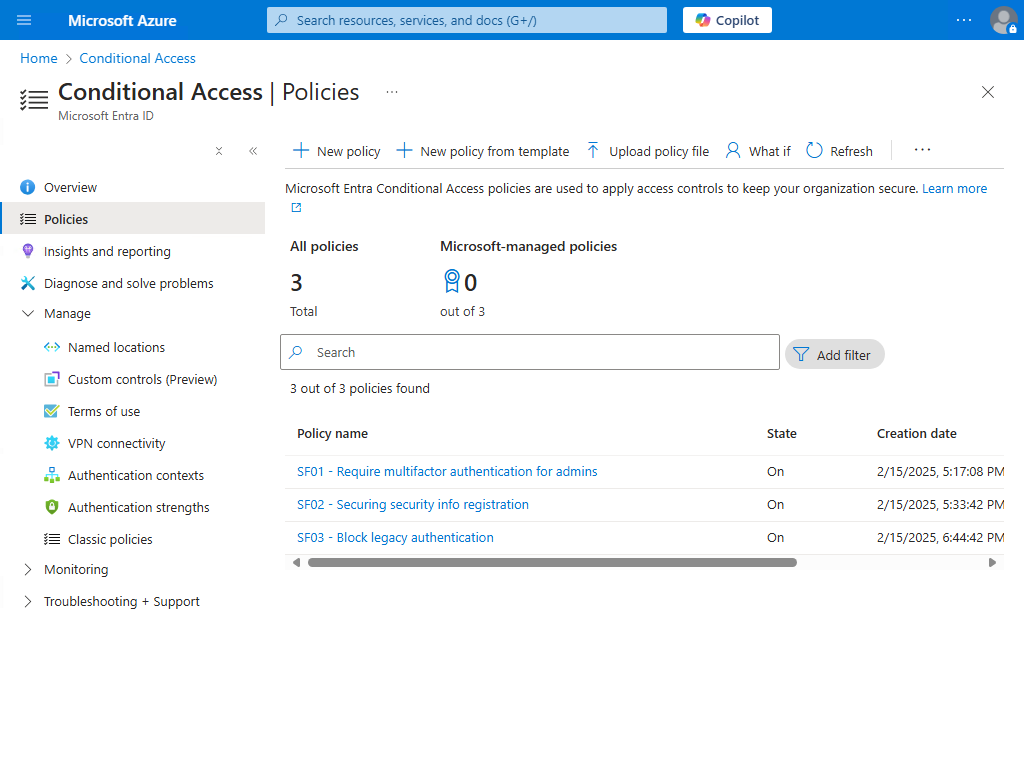Create a New policy
The height and width of the screenshot is (768, 1024).
[x=336, y=151]
